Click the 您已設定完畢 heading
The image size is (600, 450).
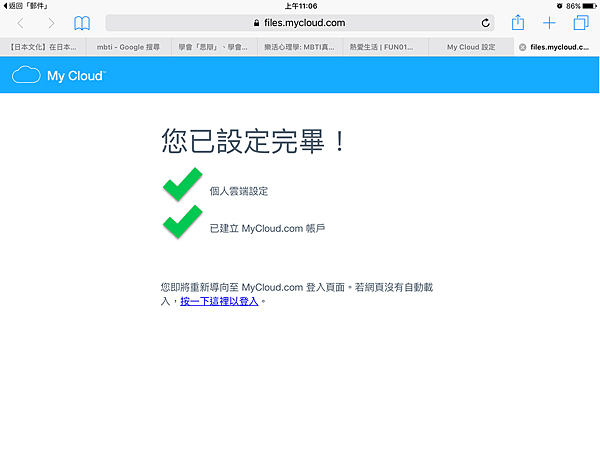(x=254, y=141)
